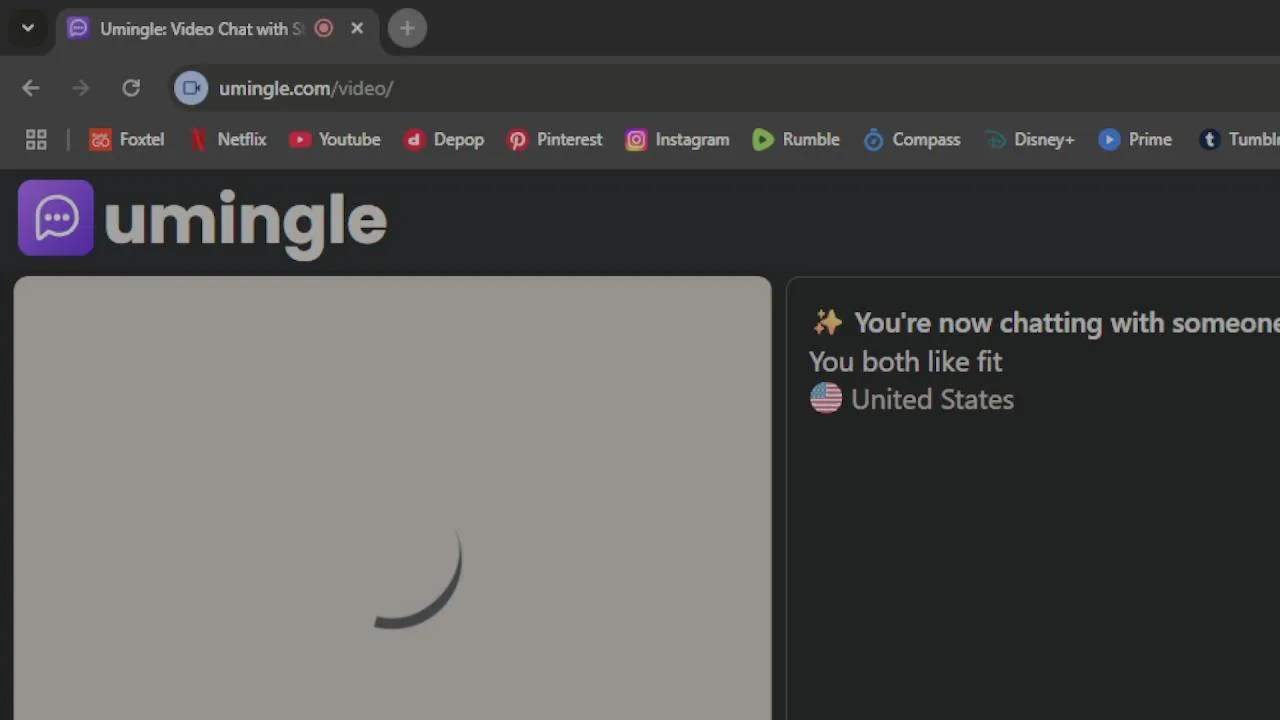This screenshot has width=1280, height=720.
Task: Open the tab search dropdown arrow
Action: [28, 28]
